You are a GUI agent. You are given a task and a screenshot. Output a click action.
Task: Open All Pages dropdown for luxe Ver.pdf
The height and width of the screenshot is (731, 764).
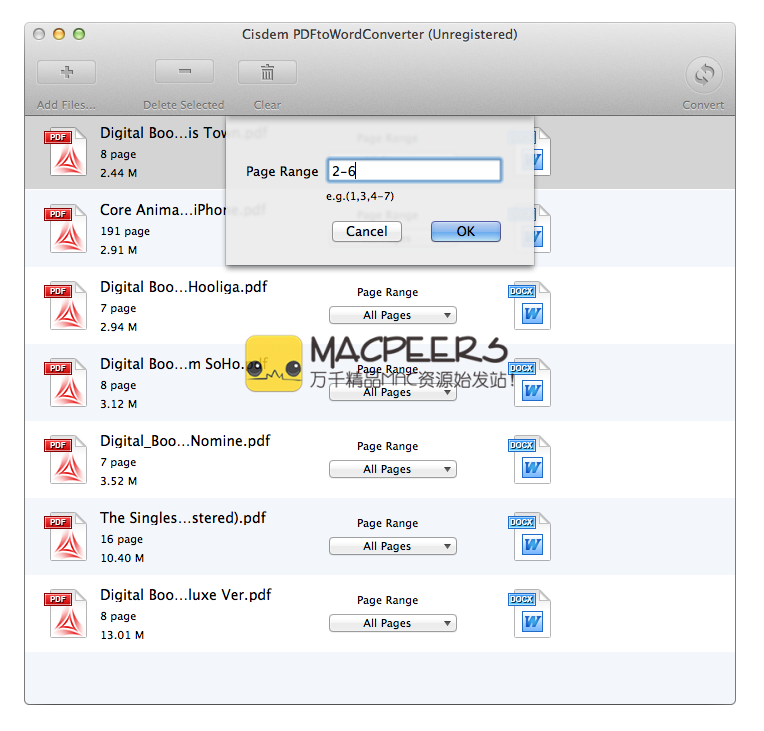(392, 623)
